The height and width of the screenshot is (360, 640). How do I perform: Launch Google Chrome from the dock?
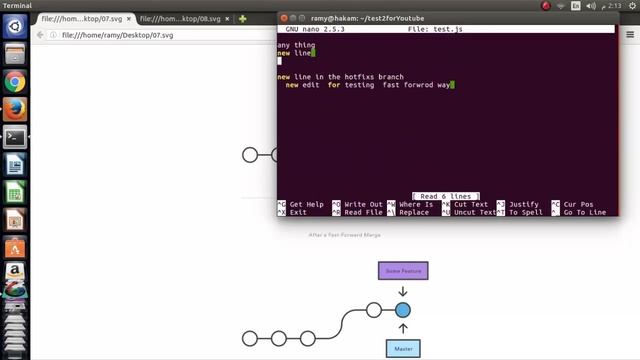point(15,82)
